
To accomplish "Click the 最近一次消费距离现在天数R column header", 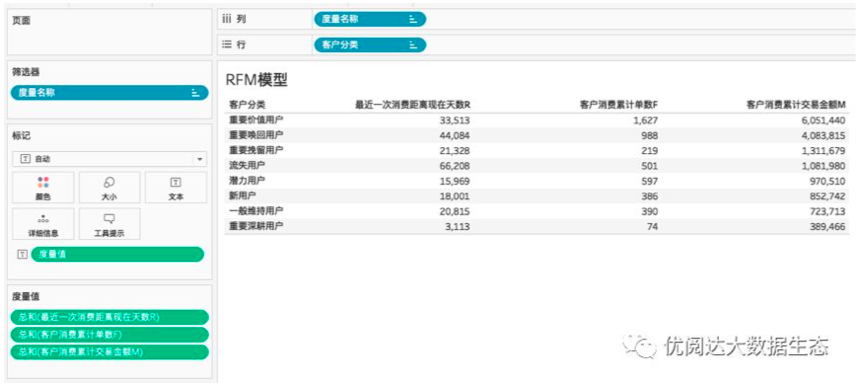I will 413,105.
